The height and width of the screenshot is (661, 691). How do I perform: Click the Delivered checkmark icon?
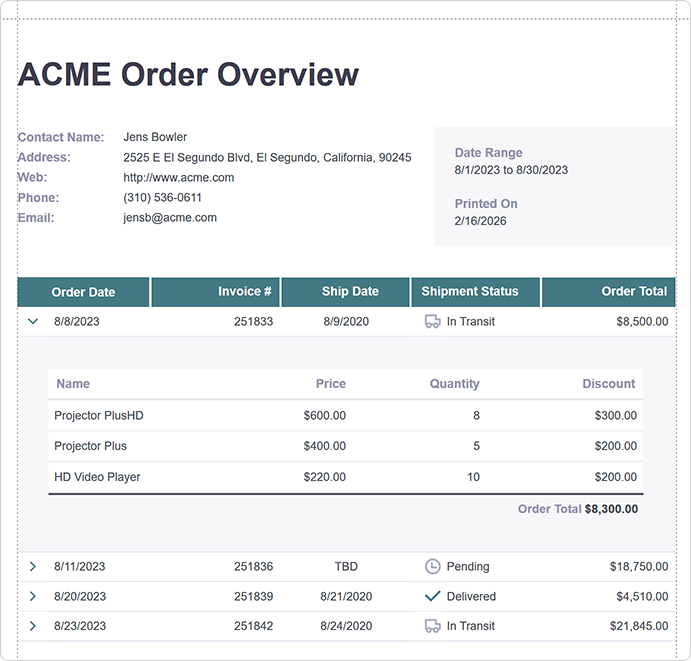[432, 597]
